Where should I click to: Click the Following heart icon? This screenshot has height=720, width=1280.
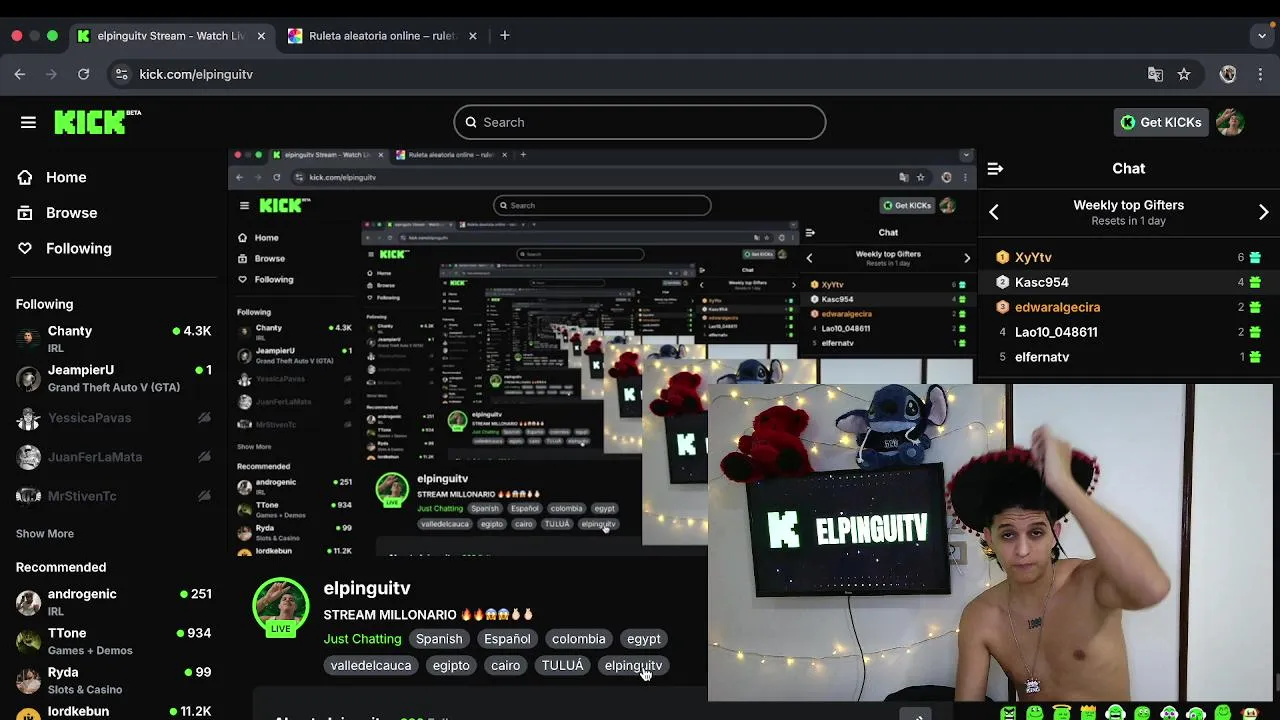[x=25, y=248]
